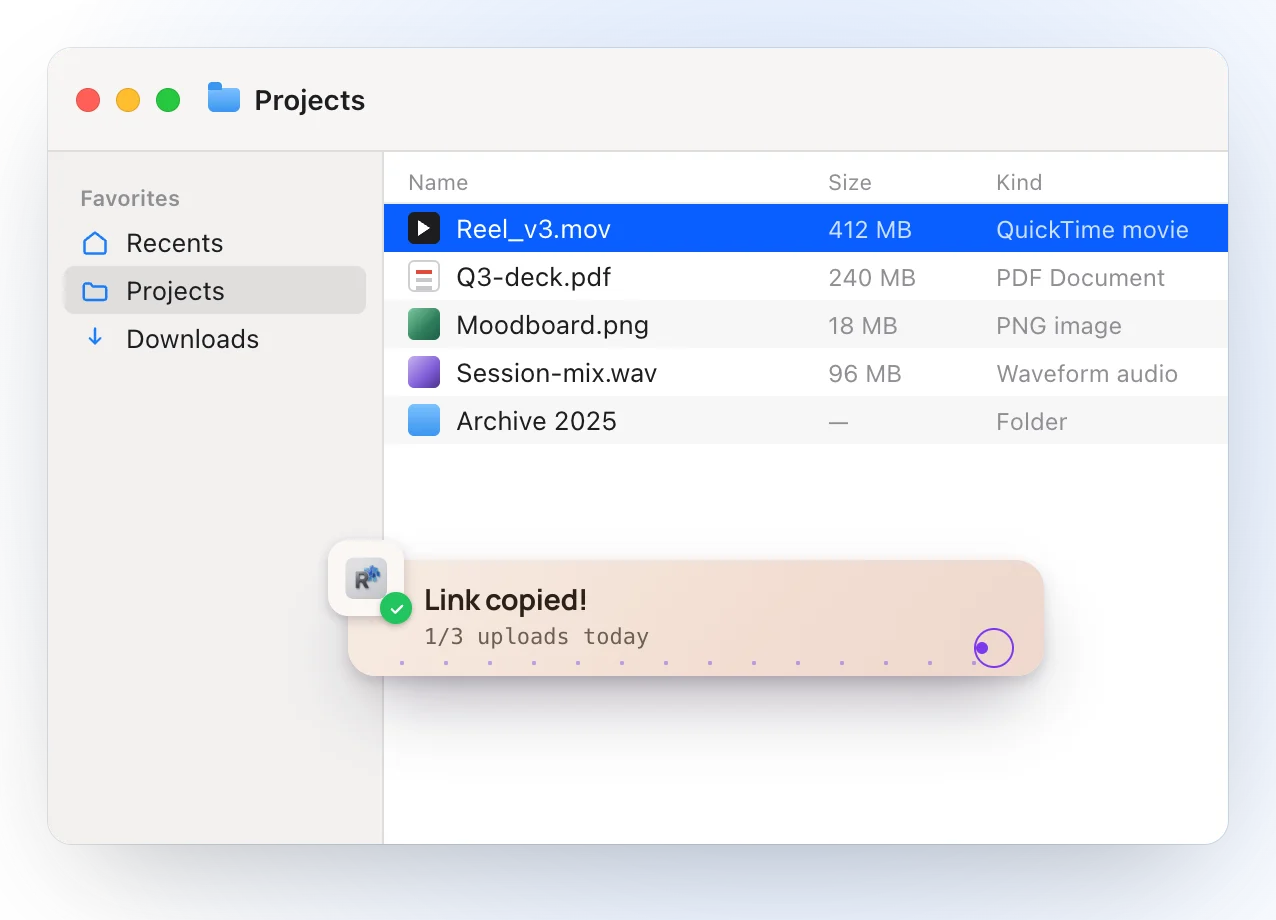
Task: Click the Projects folder icon in sidebar
Action: (x=95, y=291)
